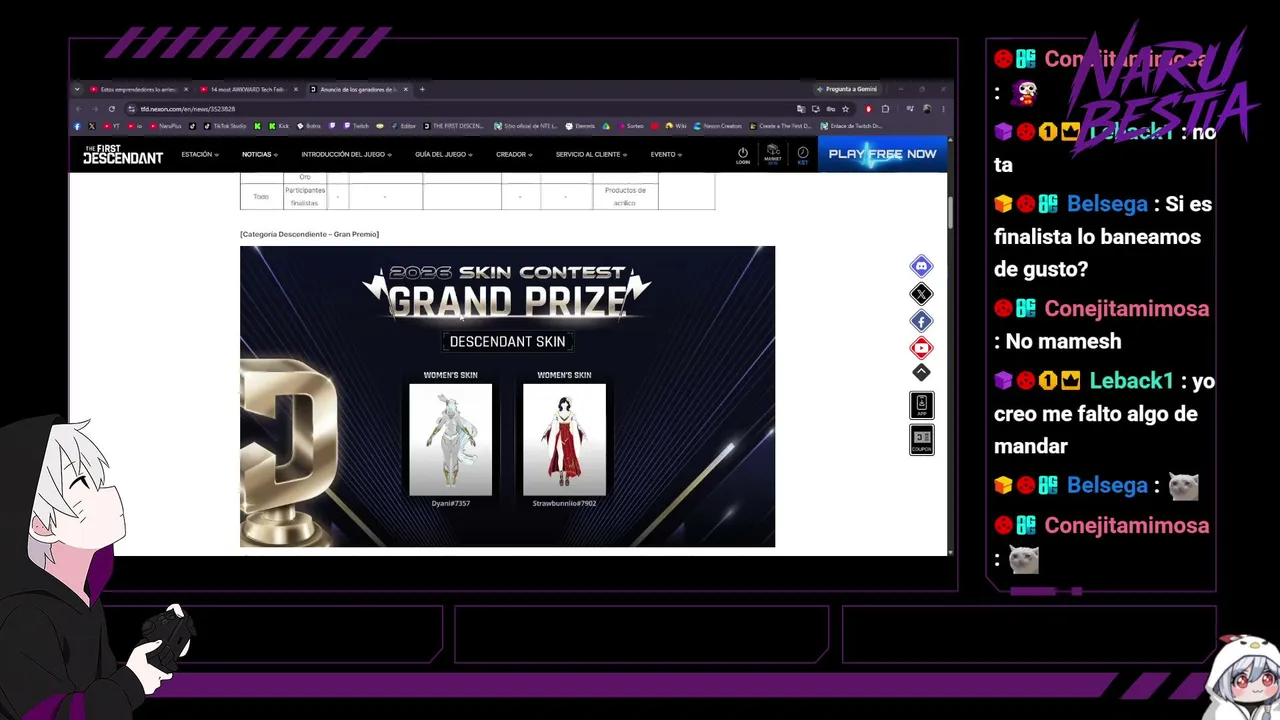The height and width of the screenshot is (720, 1280).
Task: Close the '14 most AWKWARD Tech Fails' tab
Action: 295,89
